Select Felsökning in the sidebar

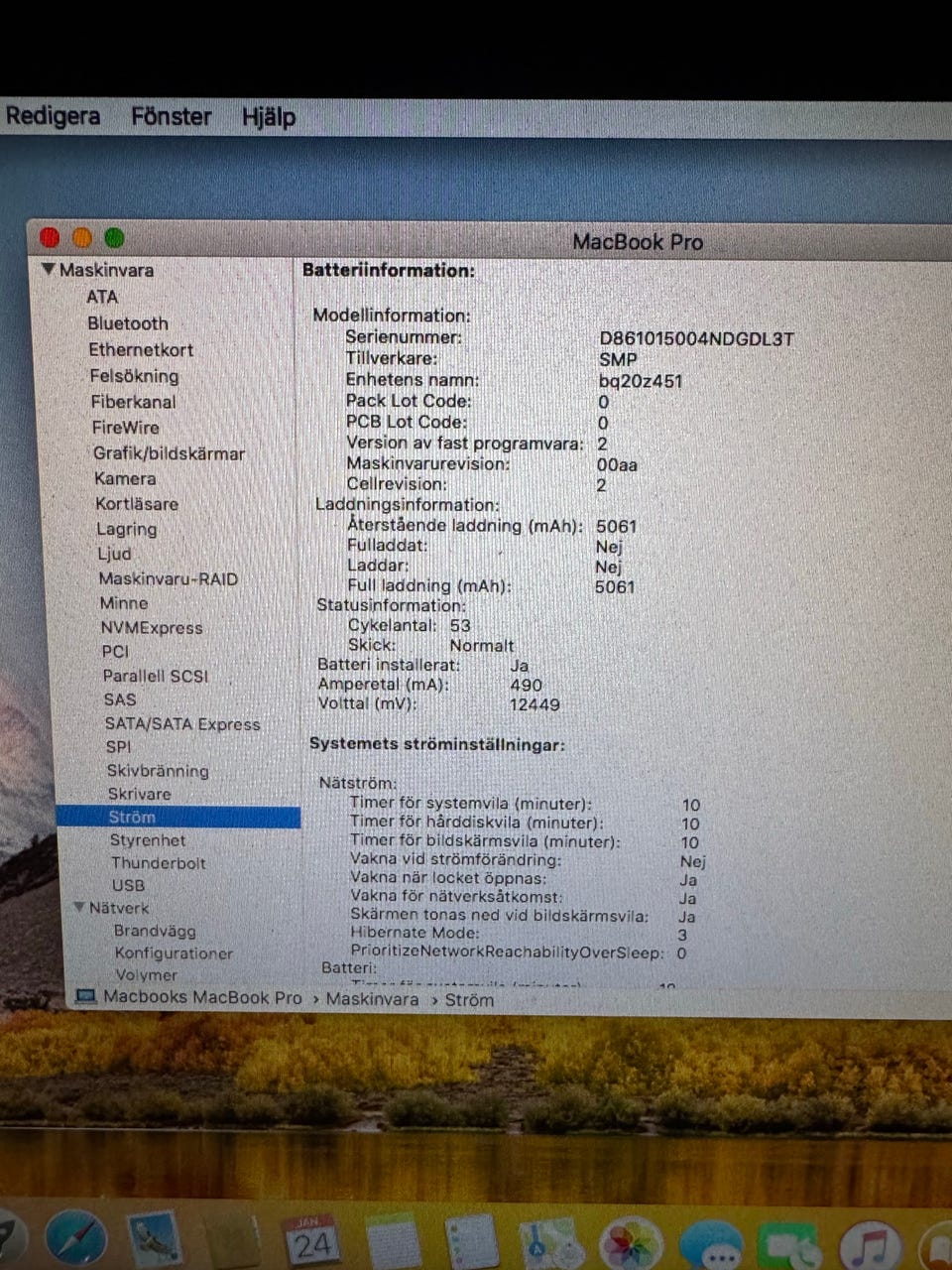(x=134, y=376)
